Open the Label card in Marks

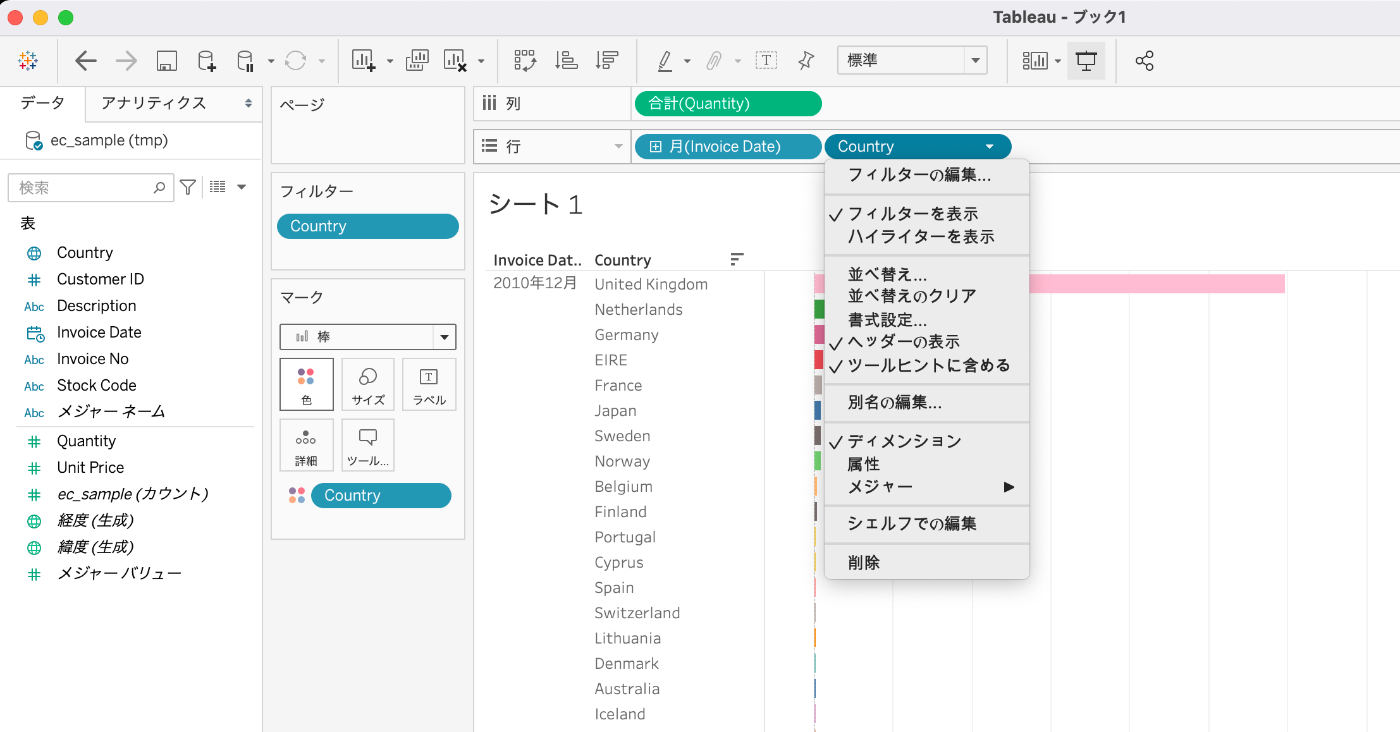(429, 385)
